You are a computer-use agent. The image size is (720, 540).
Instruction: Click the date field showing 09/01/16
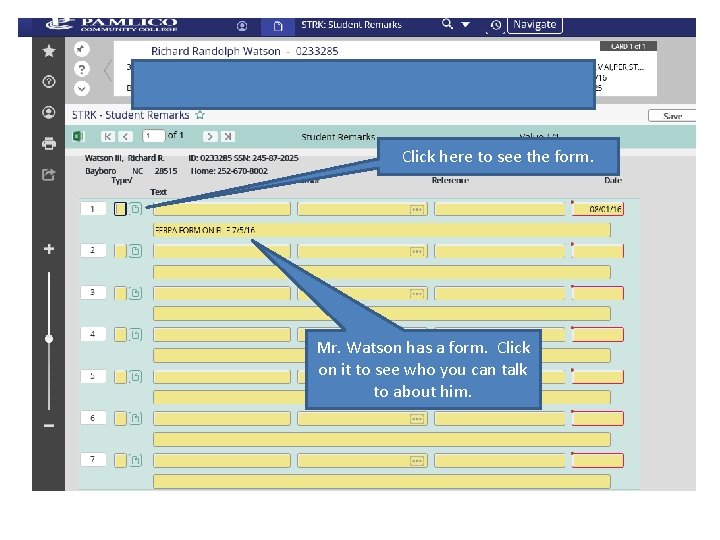[x=597, y=209]
